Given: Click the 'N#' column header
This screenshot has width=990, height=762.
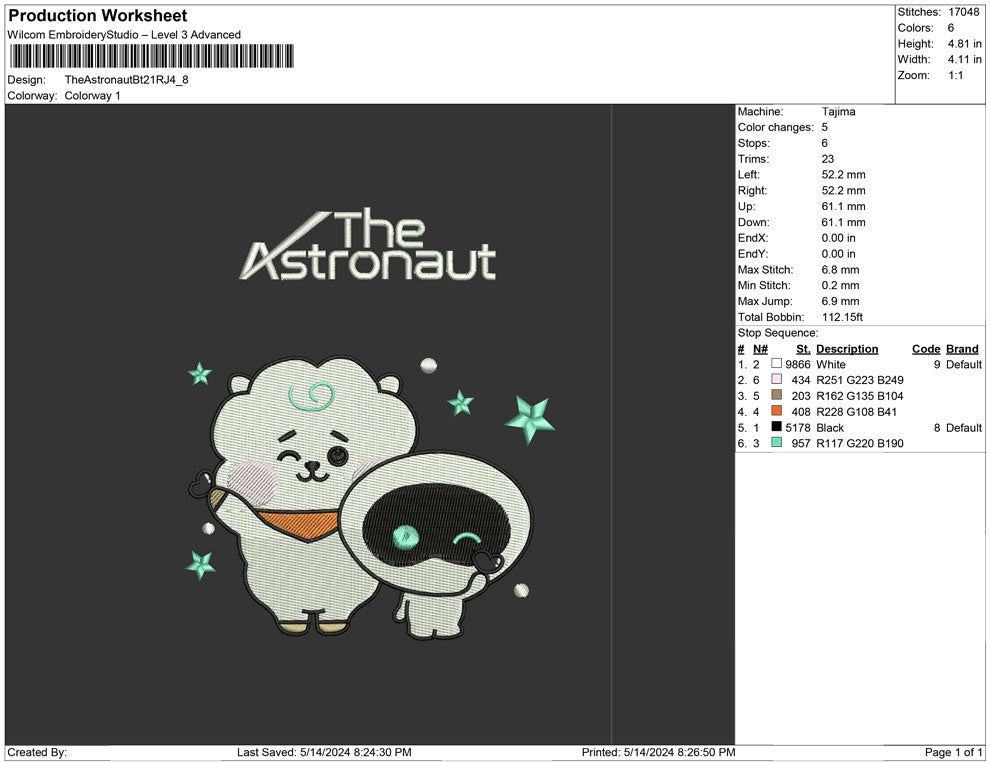Looking at the screenshot, I should 760,348.
